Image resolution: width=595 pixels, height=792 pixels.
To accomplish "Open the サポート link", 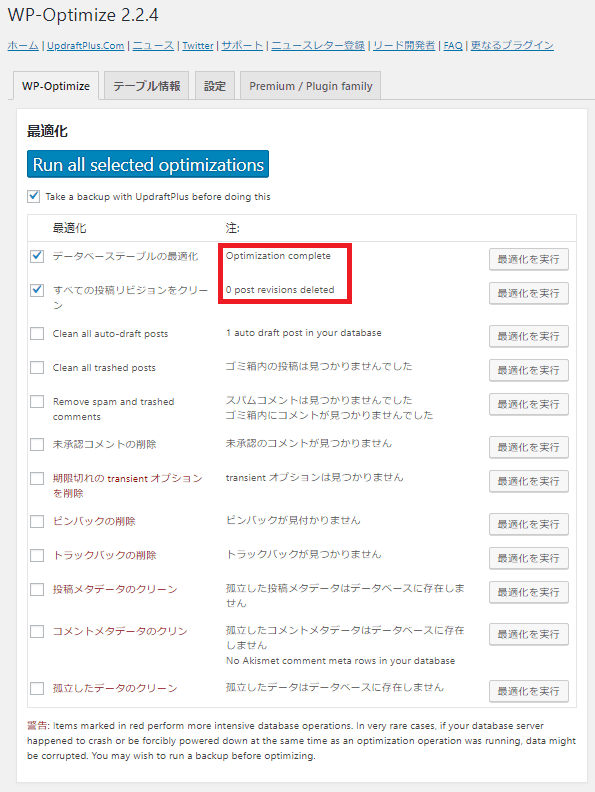I will click(242, 45).
